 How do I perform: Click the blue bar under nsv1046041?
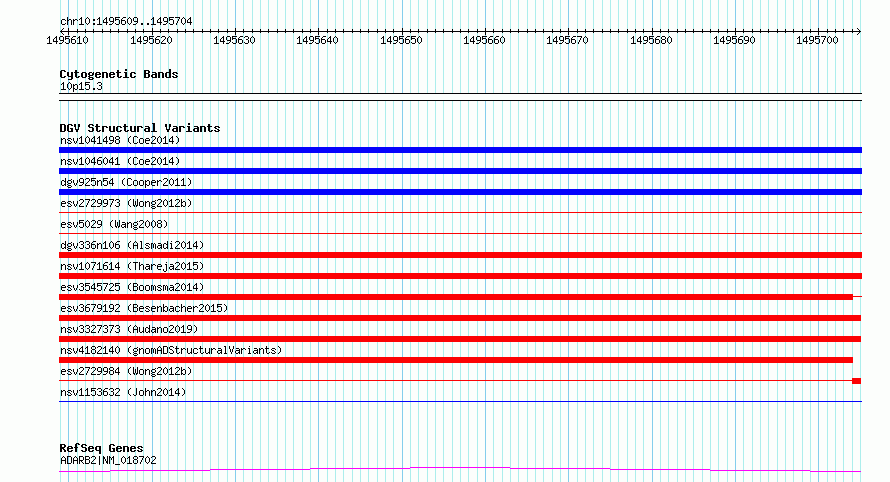coord(460,171)
